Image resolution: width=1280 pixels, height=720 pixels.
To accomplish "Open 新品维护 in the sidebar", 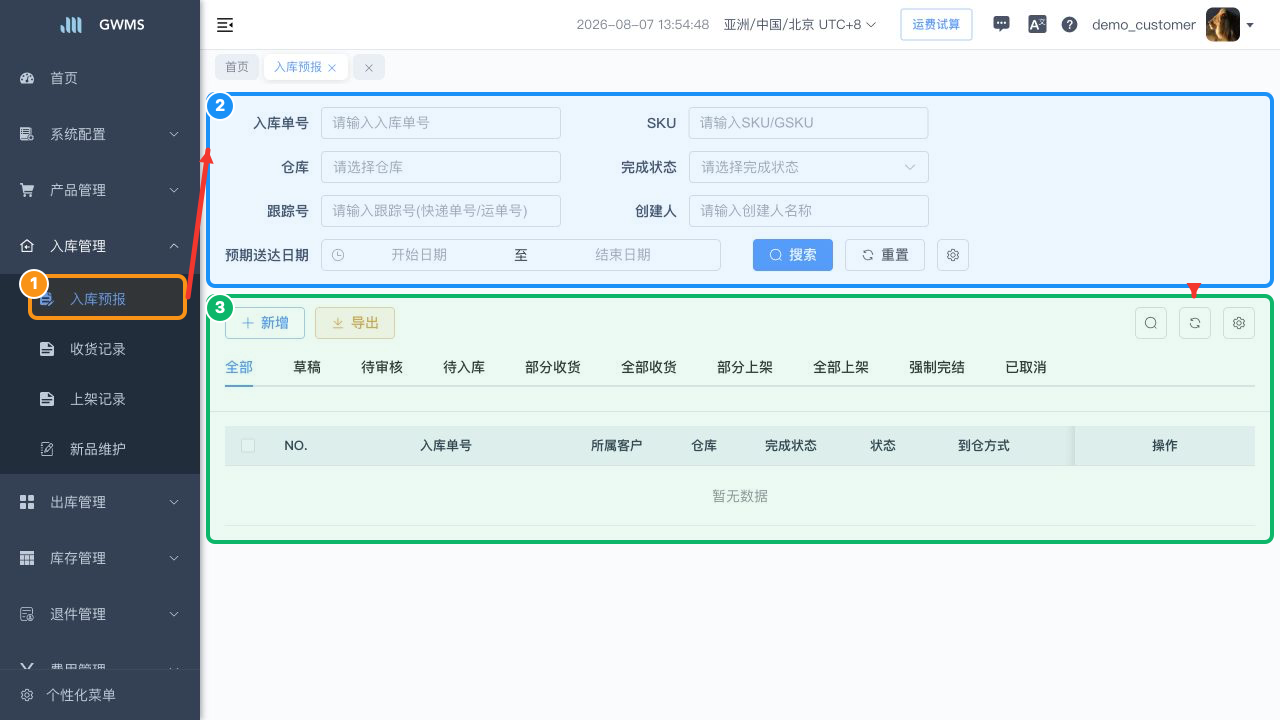I will (100, 449).
